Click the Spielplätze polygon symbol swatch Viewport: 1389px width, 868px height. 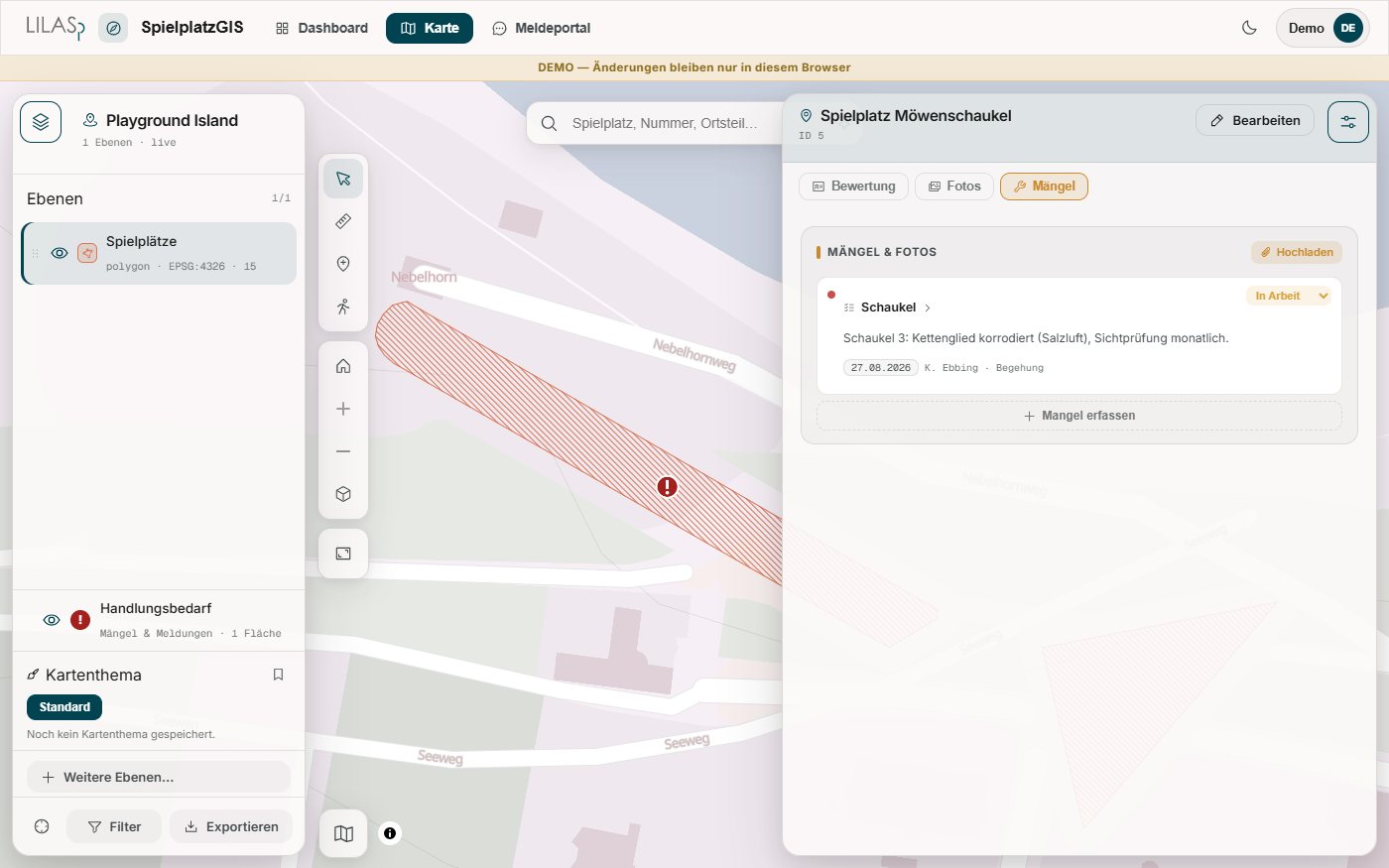point(87,253)
